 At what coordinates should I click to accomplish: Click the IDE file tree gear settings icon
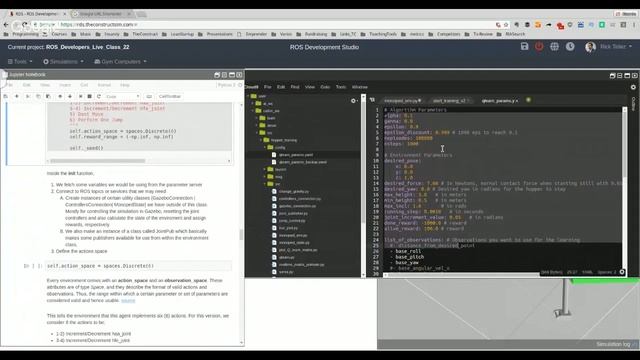coord(353,100)
